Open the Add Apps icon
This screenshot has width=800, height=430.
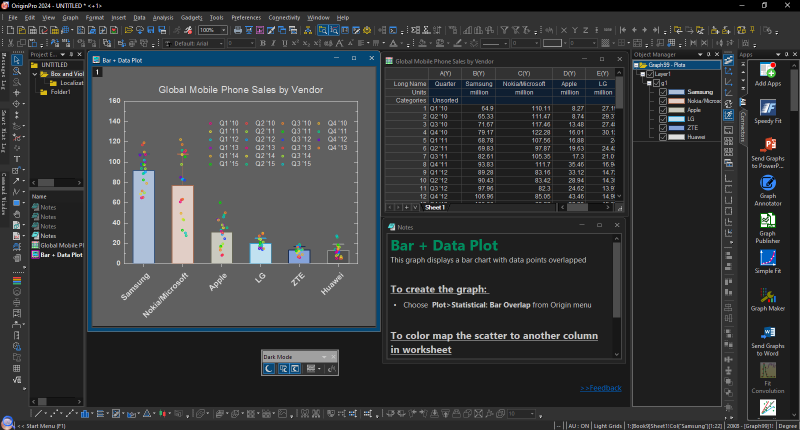click(768, 70)
